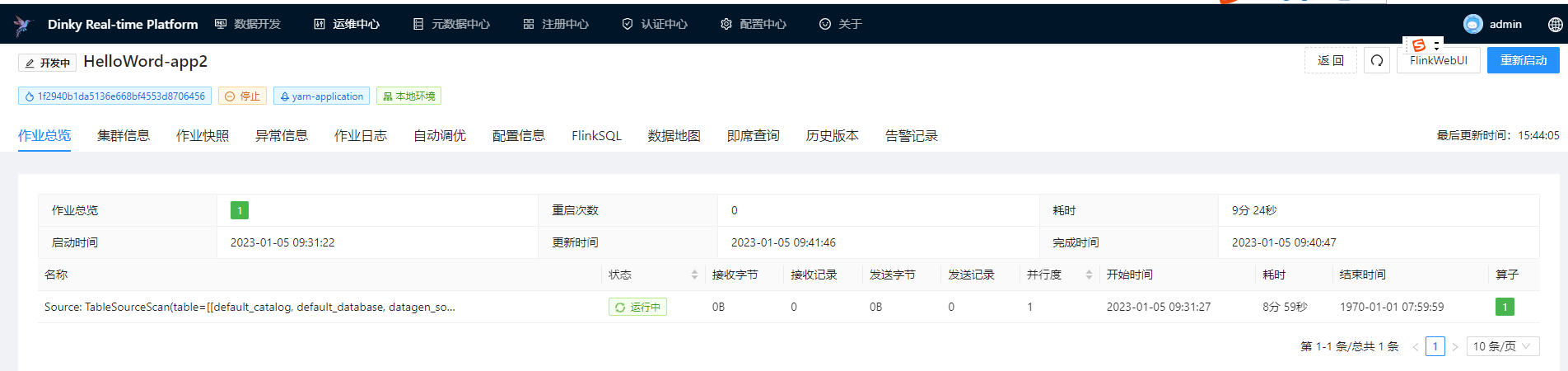Click last update time 15:44:05

pos(1539,135)
